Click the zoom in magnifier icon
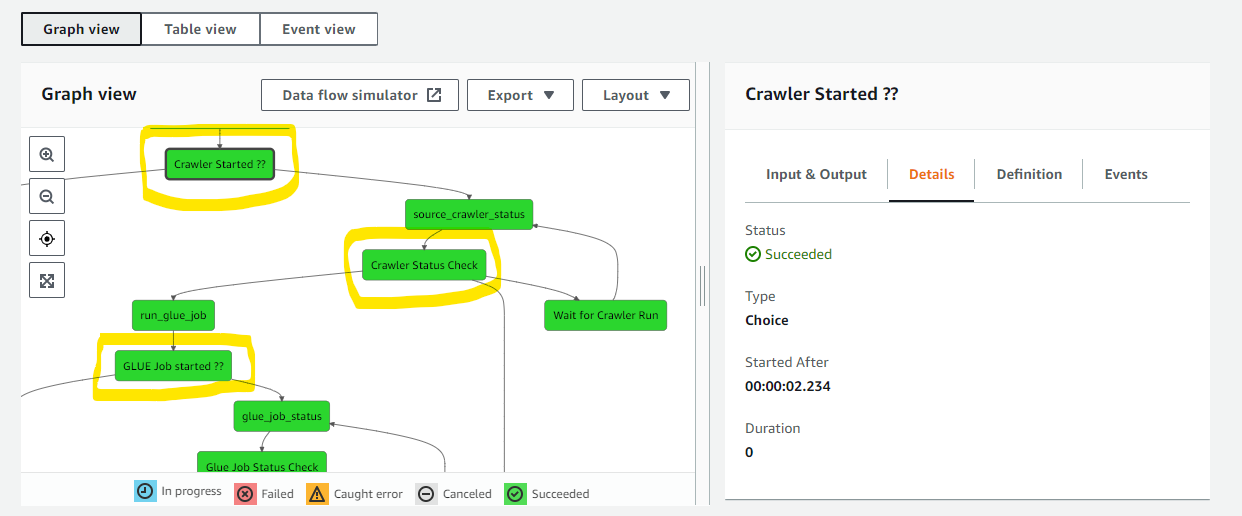Screen dimensions: 1242x516 tap(47, 155)
